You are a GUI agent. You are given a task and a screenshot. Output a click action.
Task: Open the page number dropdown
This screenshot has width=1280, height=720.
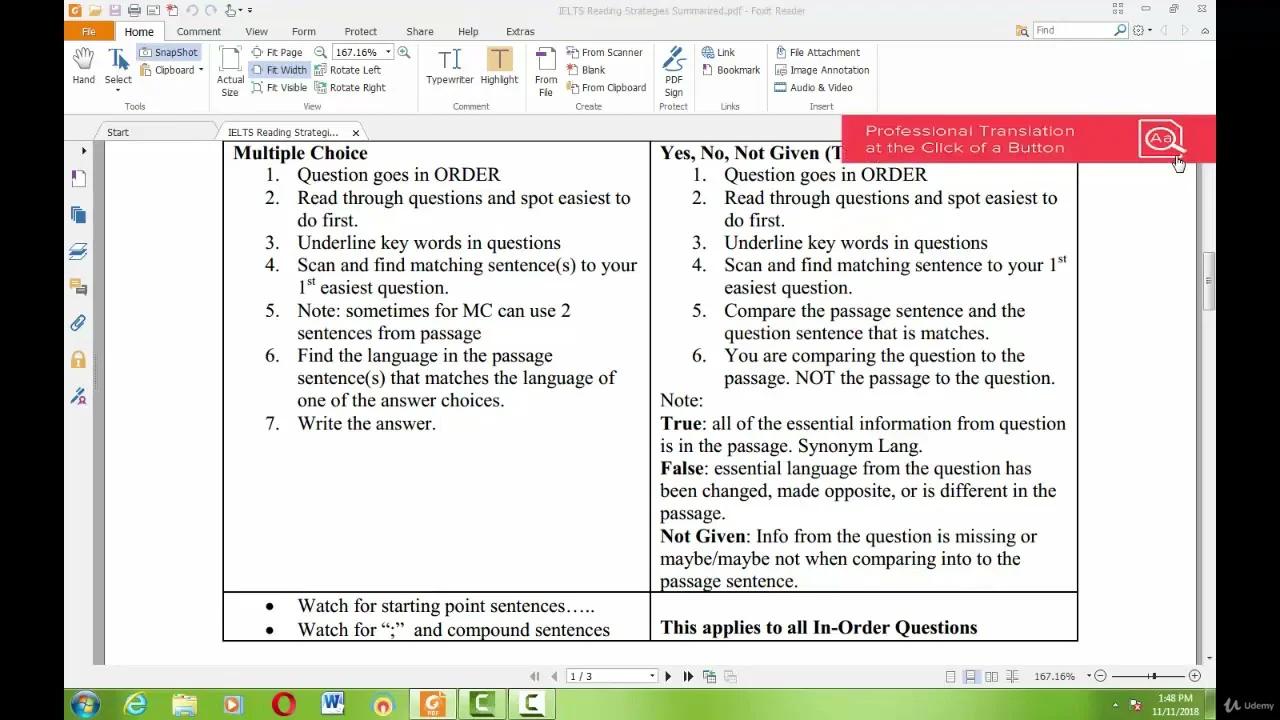pyautogui.click(x=652, y=676)
